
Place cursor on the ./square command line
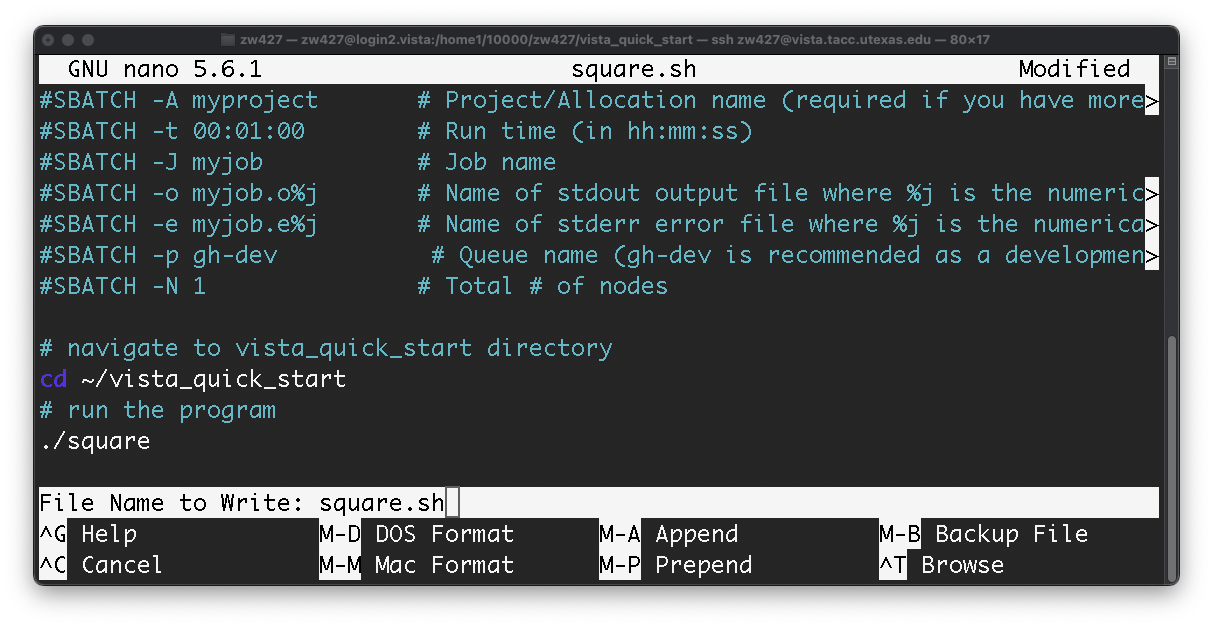(96, 440)
